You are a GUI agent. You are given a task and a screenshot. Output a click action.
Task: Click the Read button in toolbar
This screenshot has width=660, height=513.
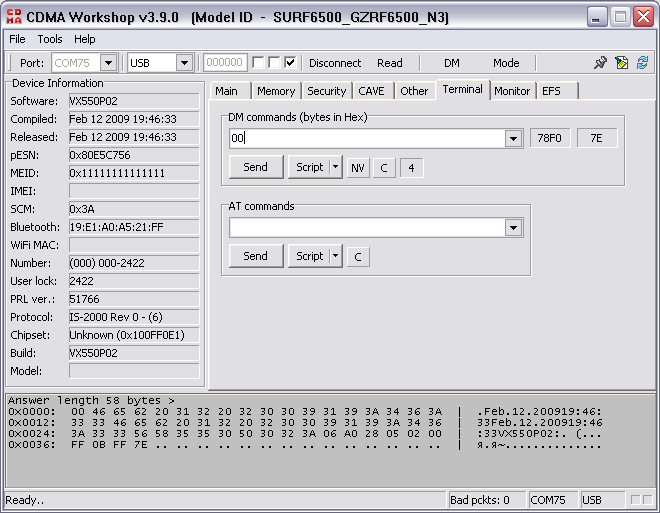coord(390,63)
